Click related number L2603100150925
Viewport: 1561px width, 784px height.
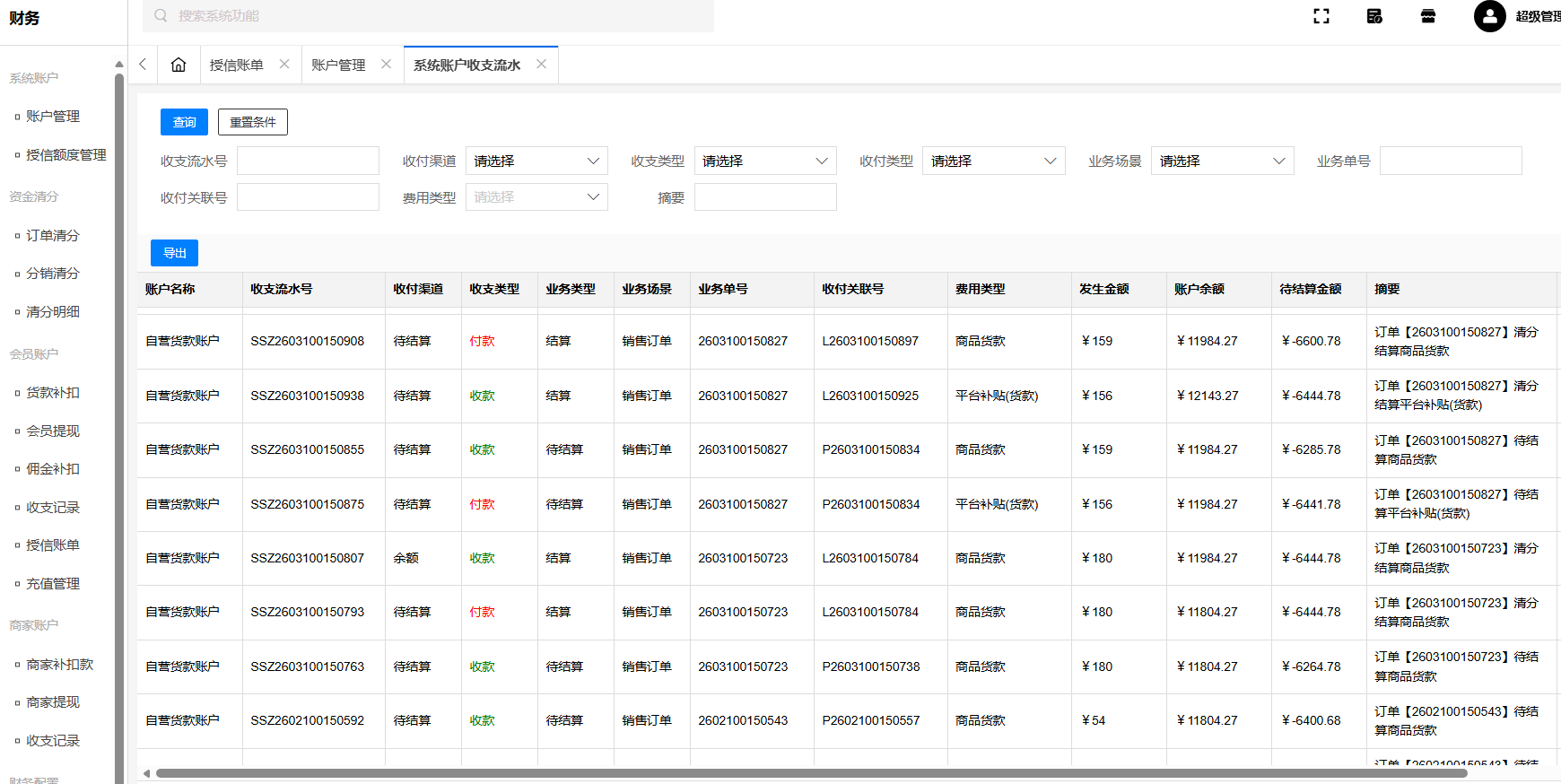tap(870, 396)
